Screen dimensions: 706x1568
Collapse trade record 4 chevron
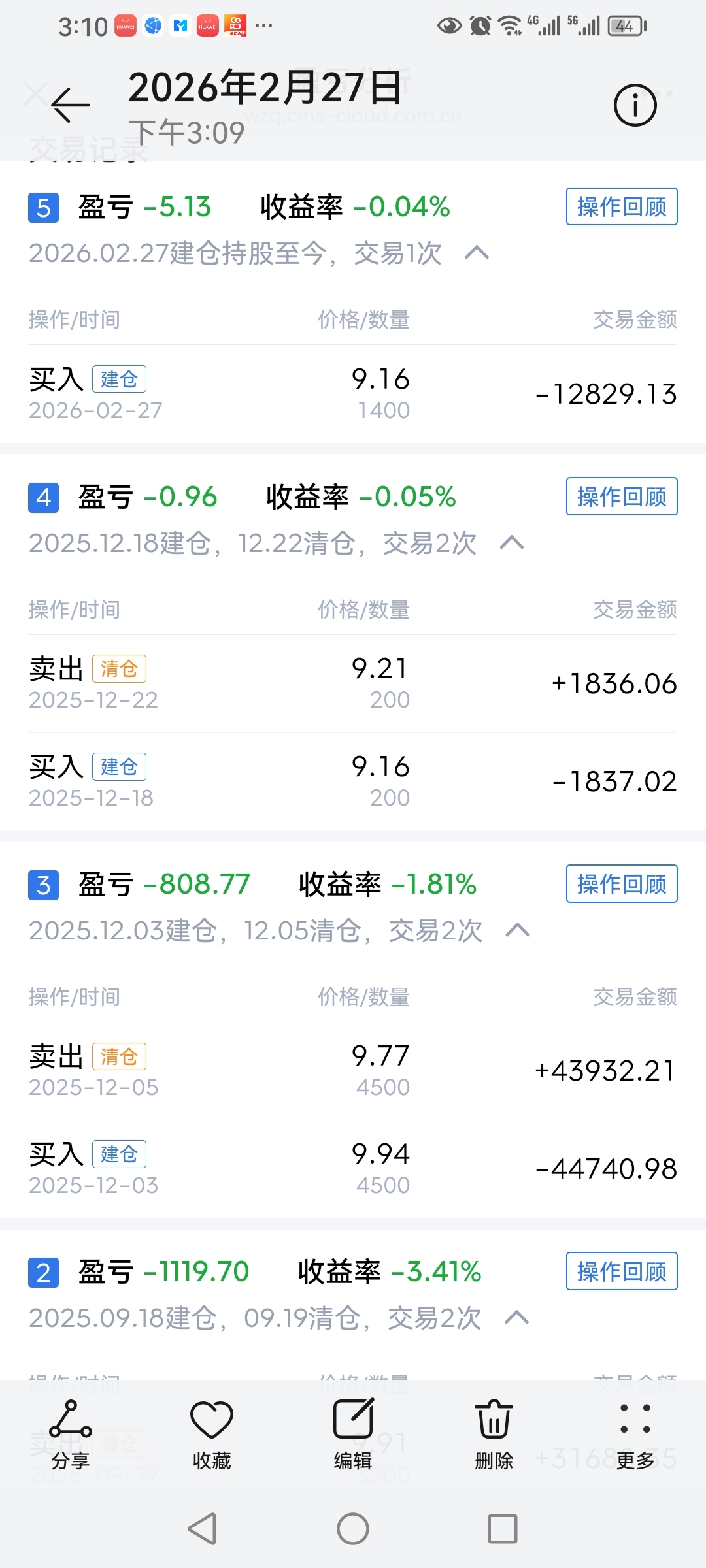tap(512, 543)
